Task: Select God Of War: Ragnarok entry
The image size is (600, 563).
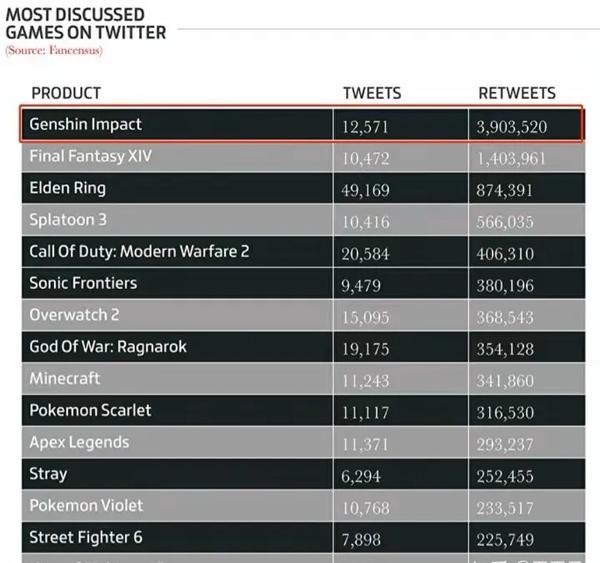Action: point(108,346)
